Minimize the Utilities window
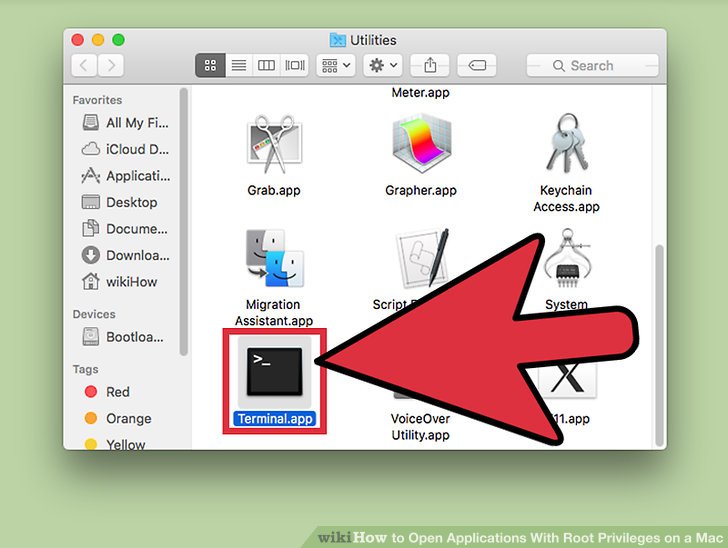Image resolution: width=728 pixels, height=548 pixels. tap(98, 40)
